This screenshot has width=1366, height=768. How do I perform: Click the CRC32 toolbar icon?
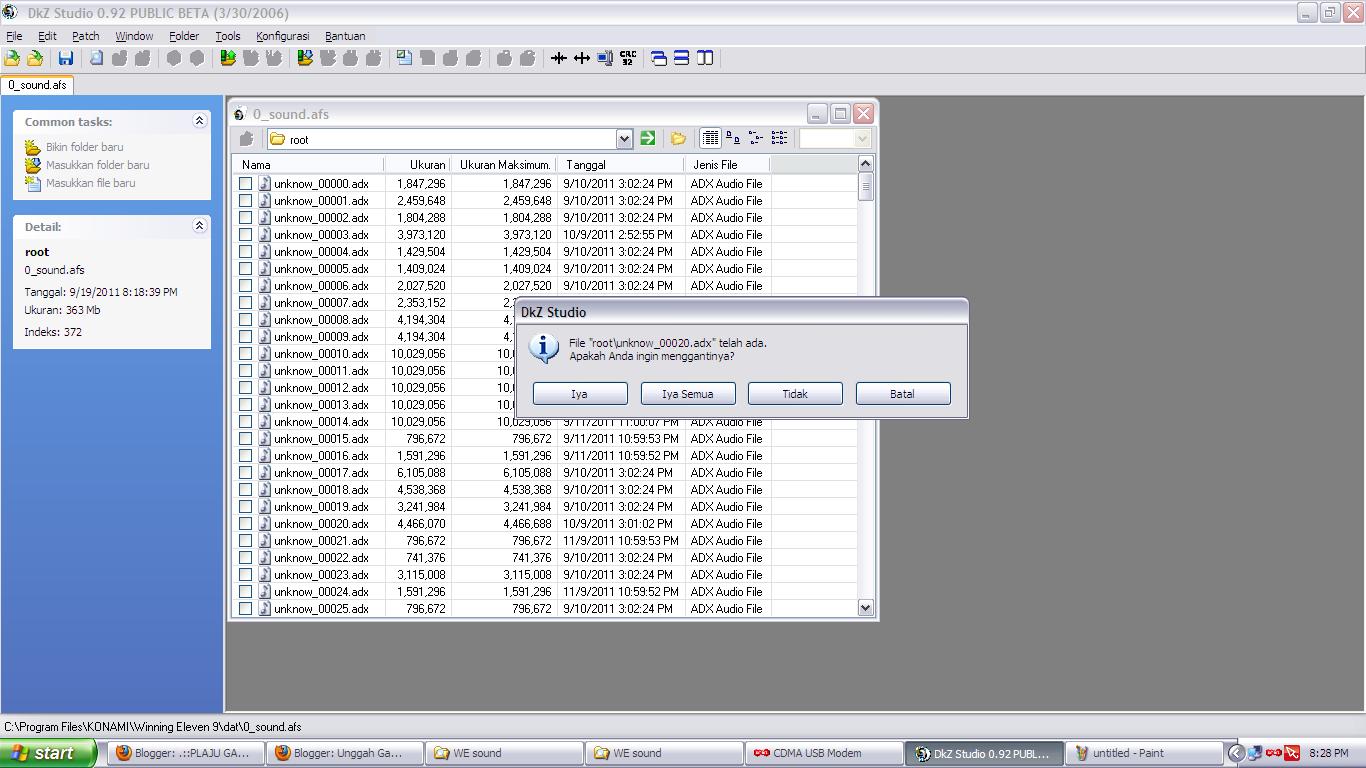[x=628, y=58]
